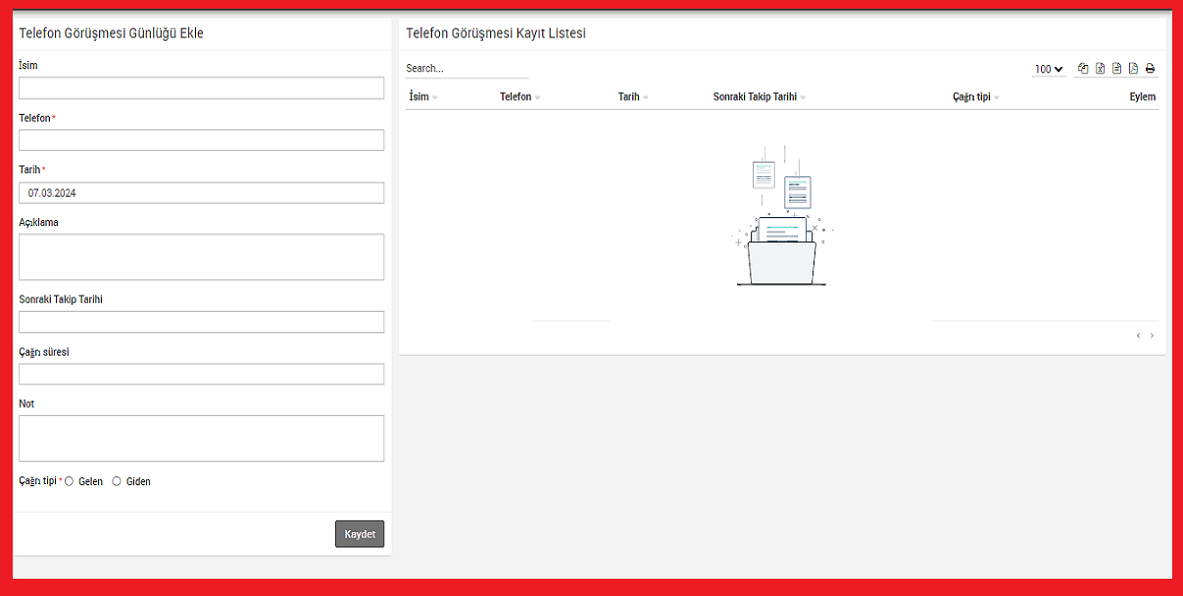Click the Copy table icon

[x=1083, y=69]
